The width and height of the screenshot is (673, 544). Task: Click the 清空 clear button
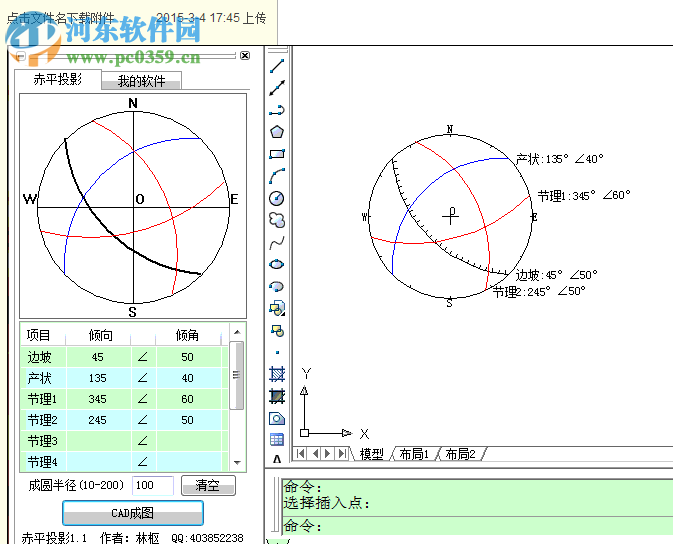208,486
